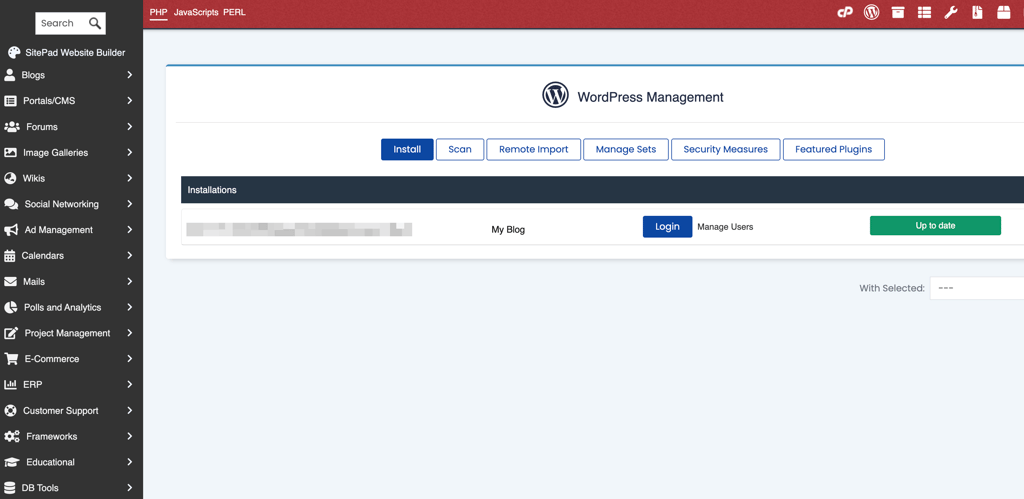This screenshot has width=1024, height=499.
Task: Click the search magnifier icon
Action: pos(95,24)
